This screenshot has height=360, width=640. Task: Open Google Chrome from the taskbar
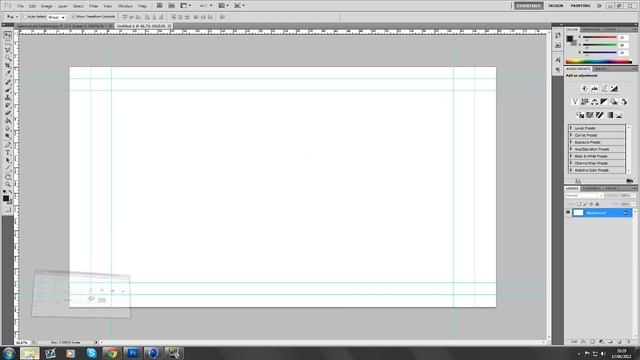(112, 353)
